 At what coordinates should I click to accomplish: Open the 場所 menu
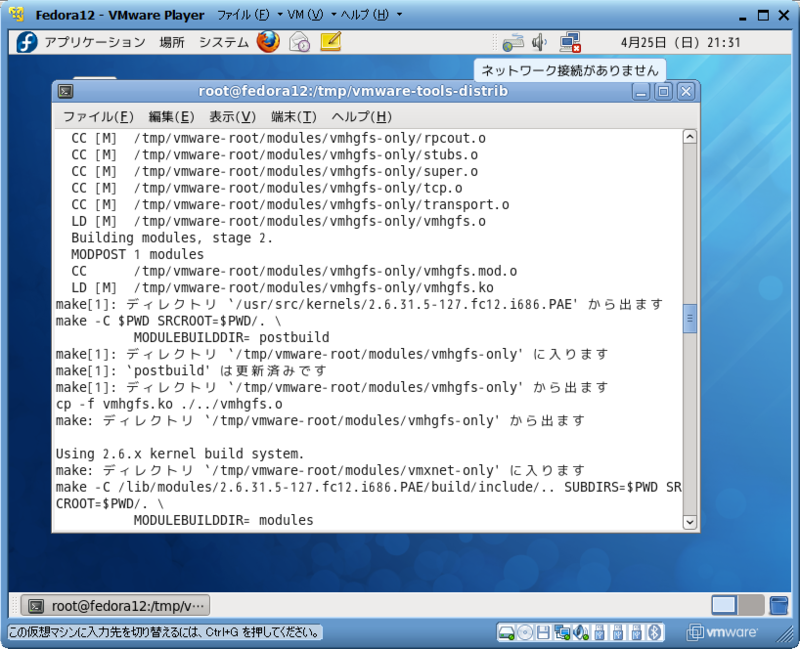pos(172,42)
